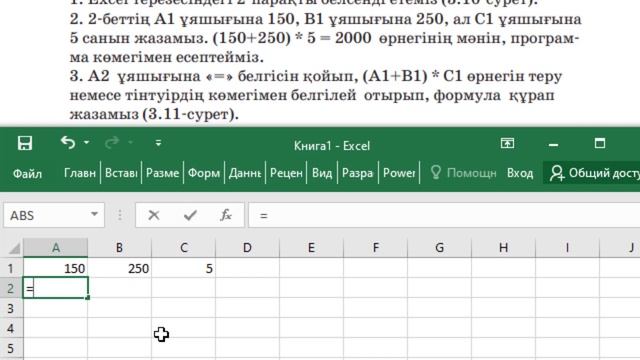Click cell A1 containing 150
This screenshot has width=640, height=360.
point(56,268)
